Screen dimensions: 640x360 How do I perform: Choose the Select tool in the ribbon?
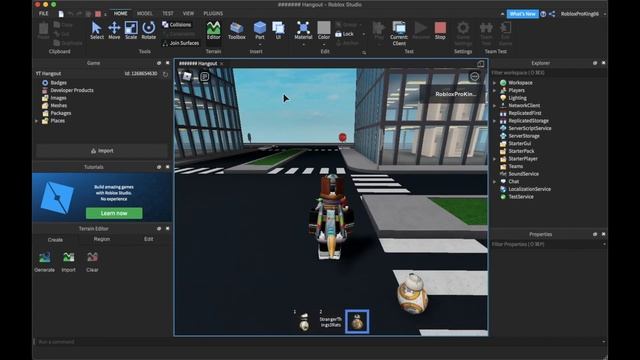pos(97,31)
